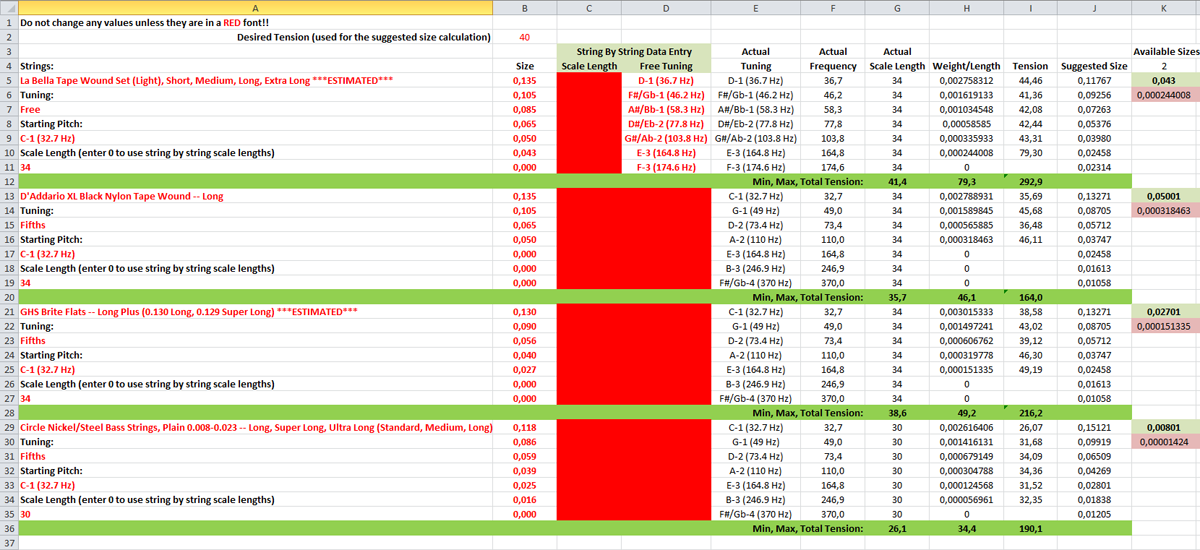Screen dimensions: 1200x550
Task: Click the pink 0,00001424 cell
Action: click(x=1164, y=441)
